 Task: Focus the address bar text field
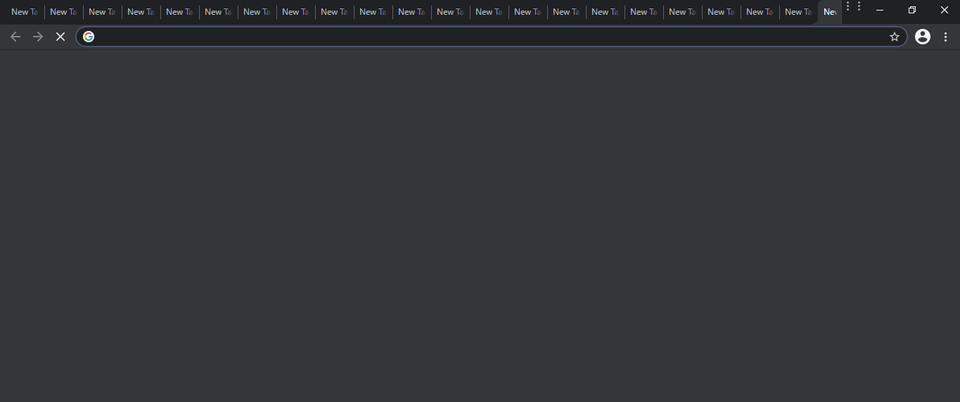tap(491, 37)
